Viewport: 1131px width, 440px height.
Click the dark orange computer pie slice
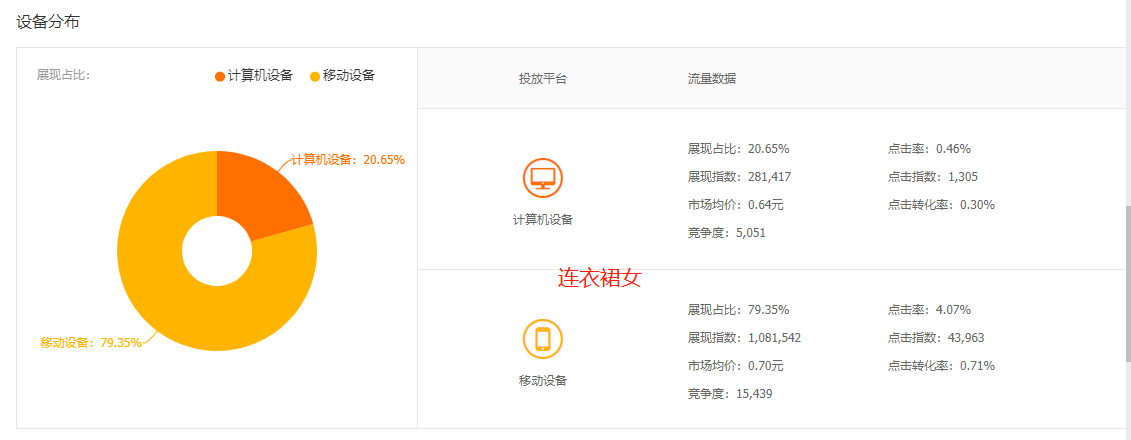[261, 195]
